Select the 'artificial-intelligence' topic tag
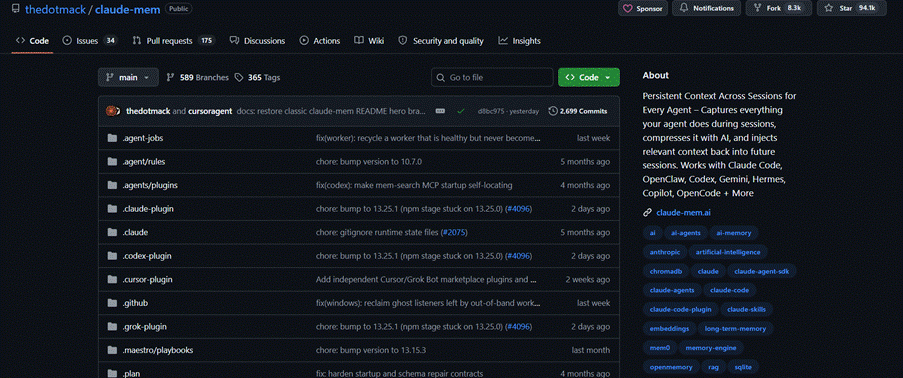Viewport: 903px width, 378px height. click(x=728, y=252)
